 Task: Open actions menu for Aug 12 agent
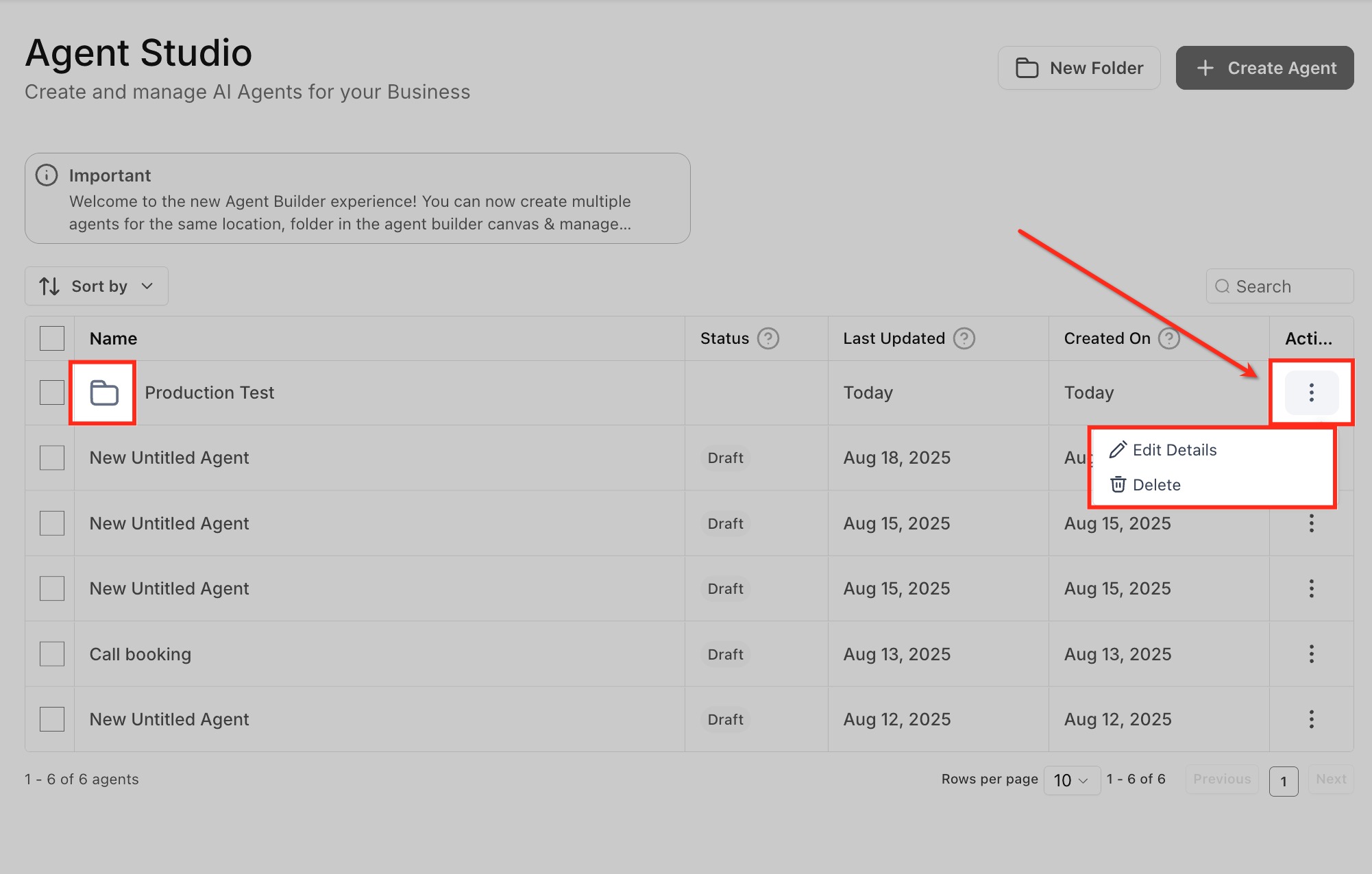tap(1311, 719)
